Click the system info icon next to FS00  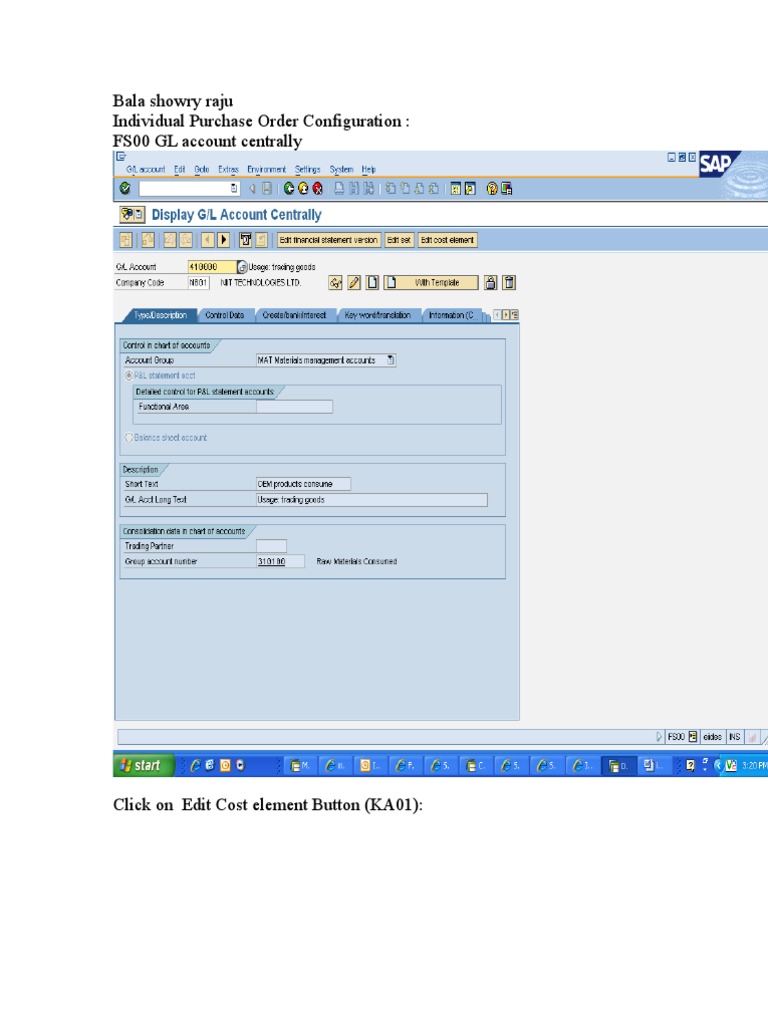point(693,737)
